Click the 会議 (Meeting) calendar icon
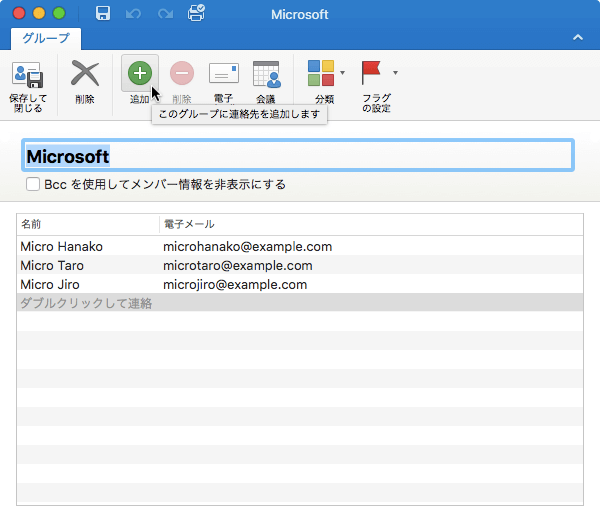The width and height of the screenshot is (600, 520). click(x=267, y=74)
